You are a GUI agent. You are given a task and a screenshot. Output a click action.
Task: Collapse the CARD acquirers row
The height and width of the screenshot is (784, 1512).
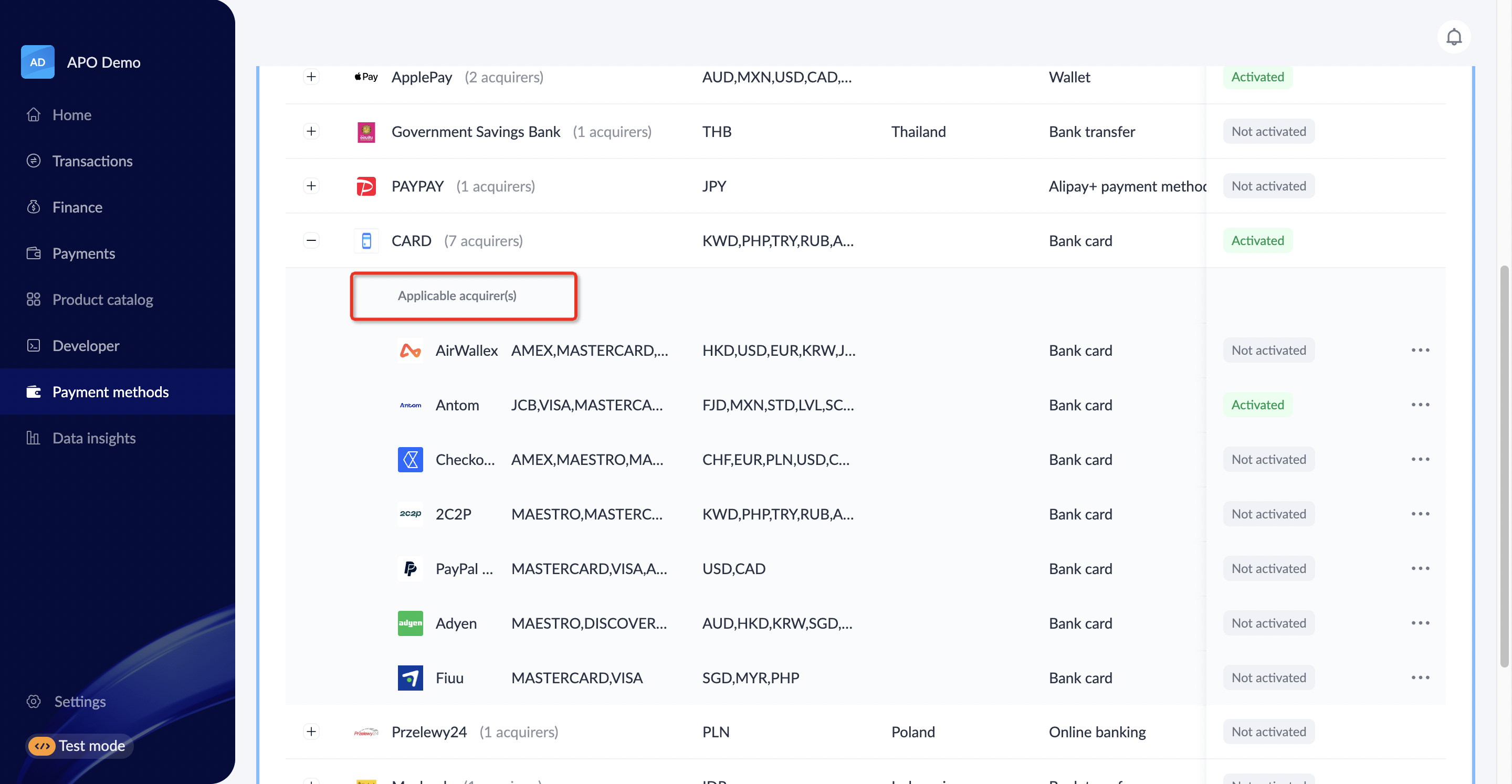311,240
